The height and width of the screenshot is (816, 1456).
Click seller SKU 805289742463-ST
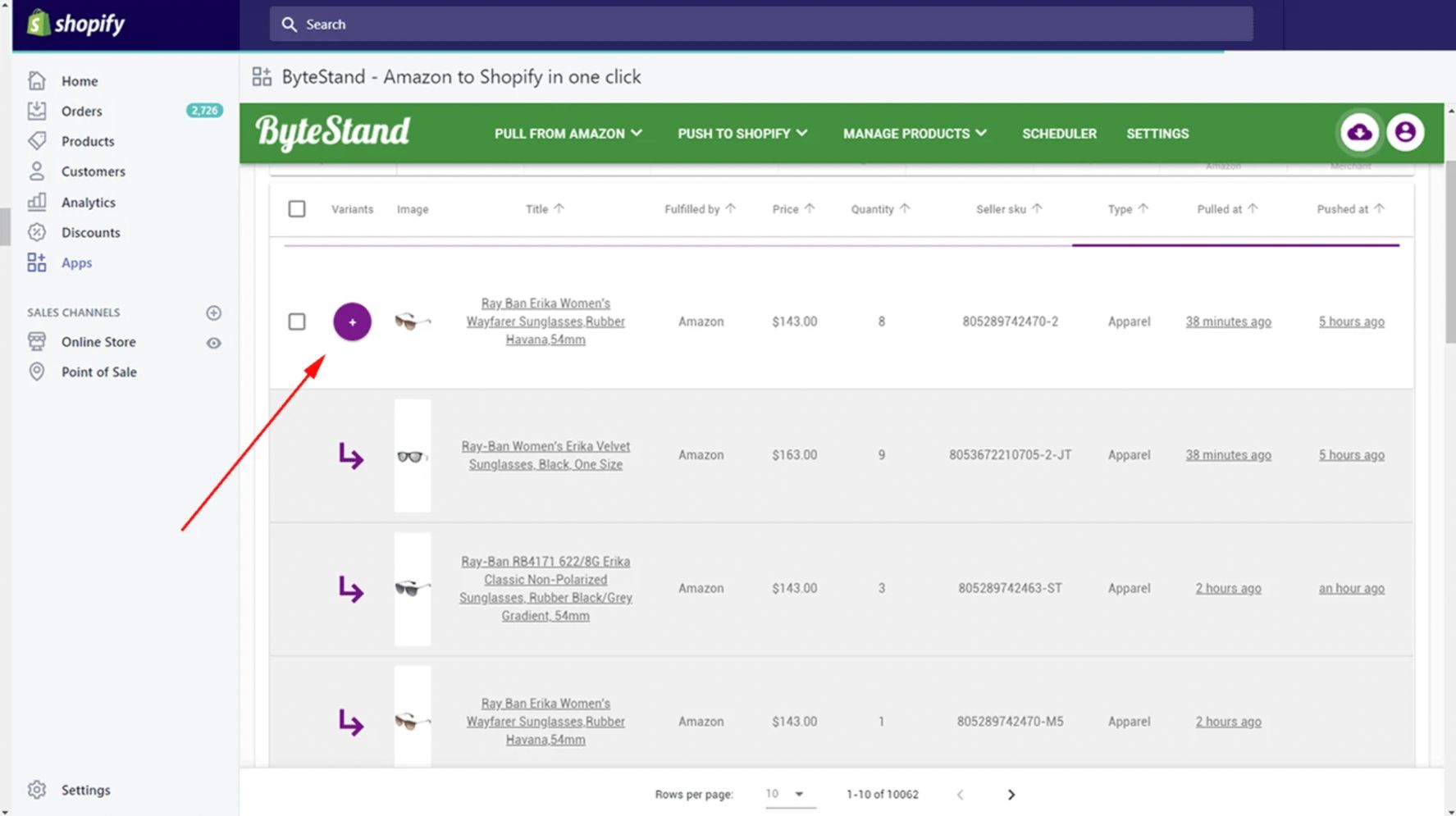[1010, 589]
